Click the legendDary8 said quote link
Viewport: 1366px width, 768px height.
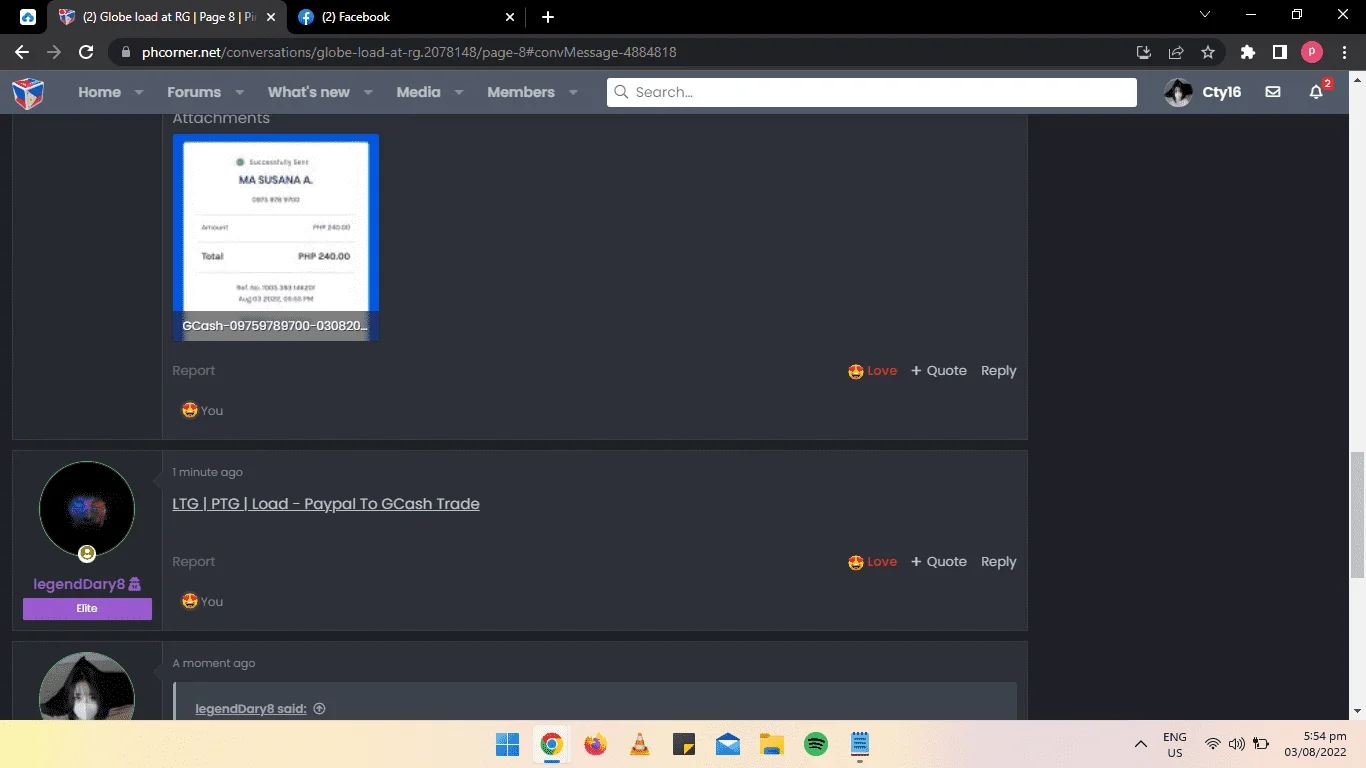click(x=251, y=709)
